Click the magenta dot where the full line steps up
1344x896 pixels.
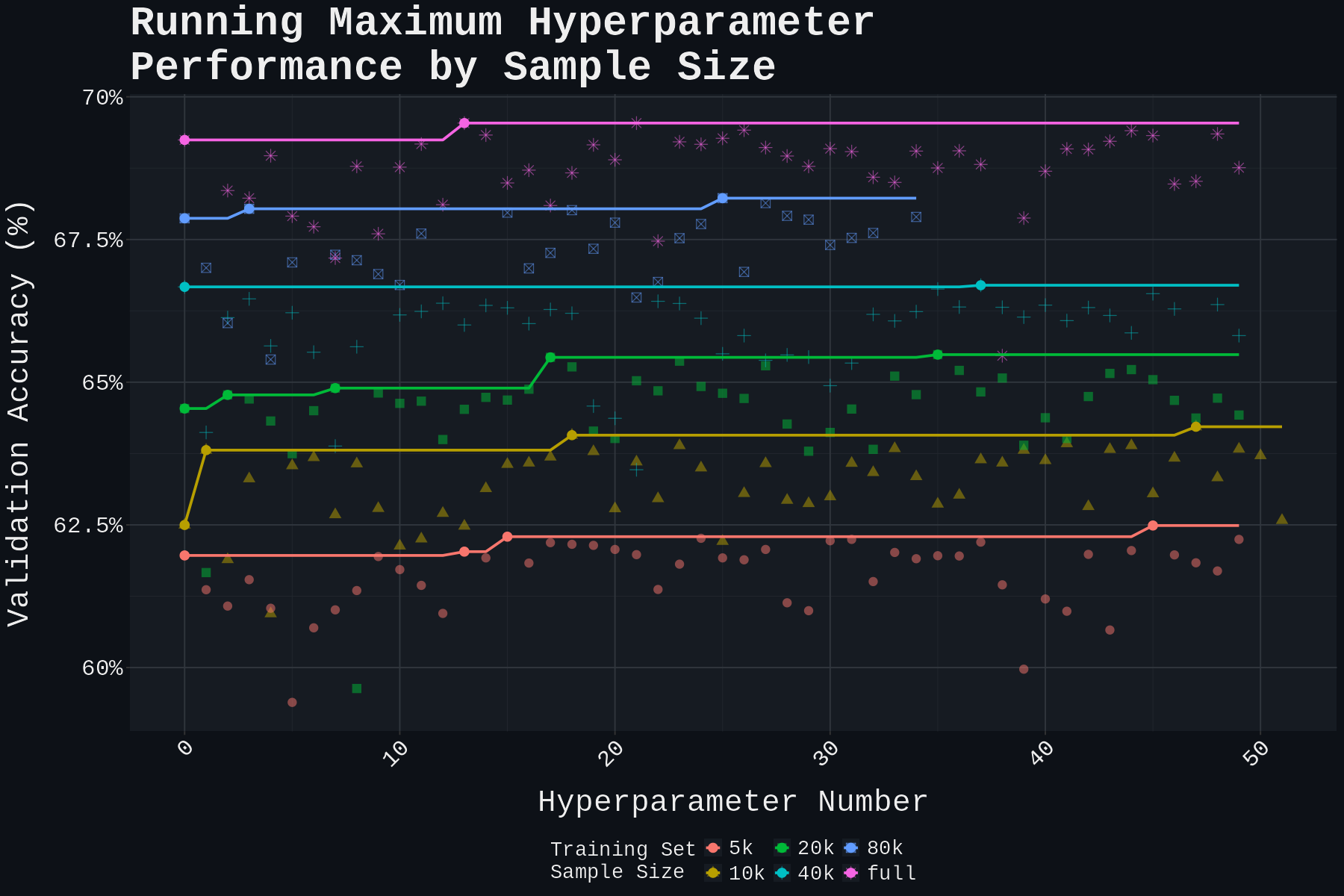click(464, 122)
